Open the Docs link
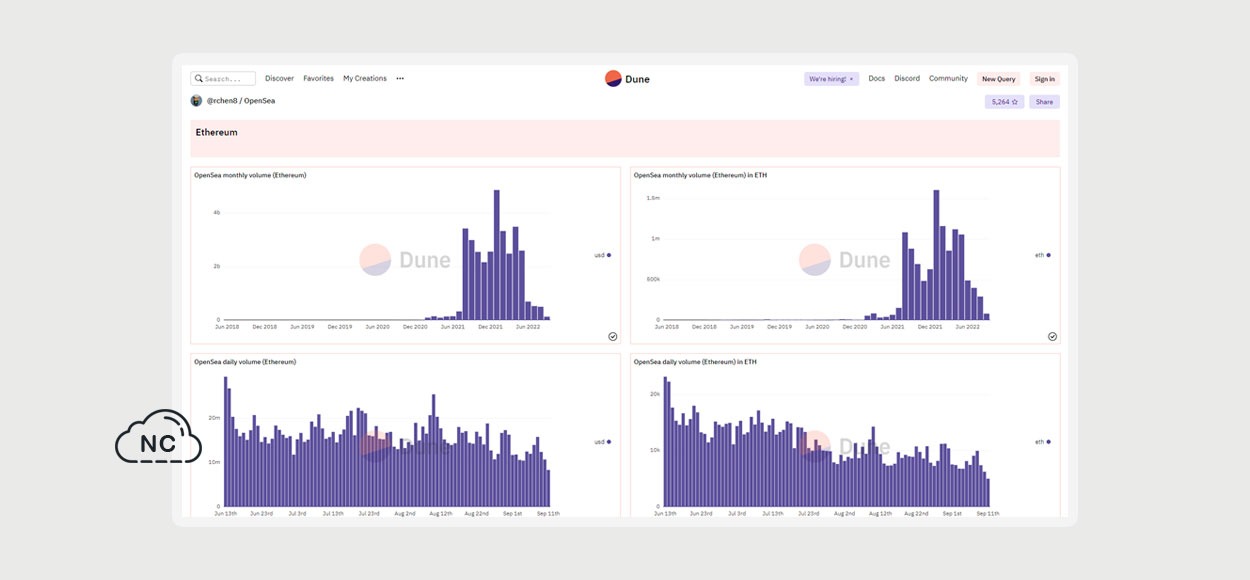 [x=876, y=78]
